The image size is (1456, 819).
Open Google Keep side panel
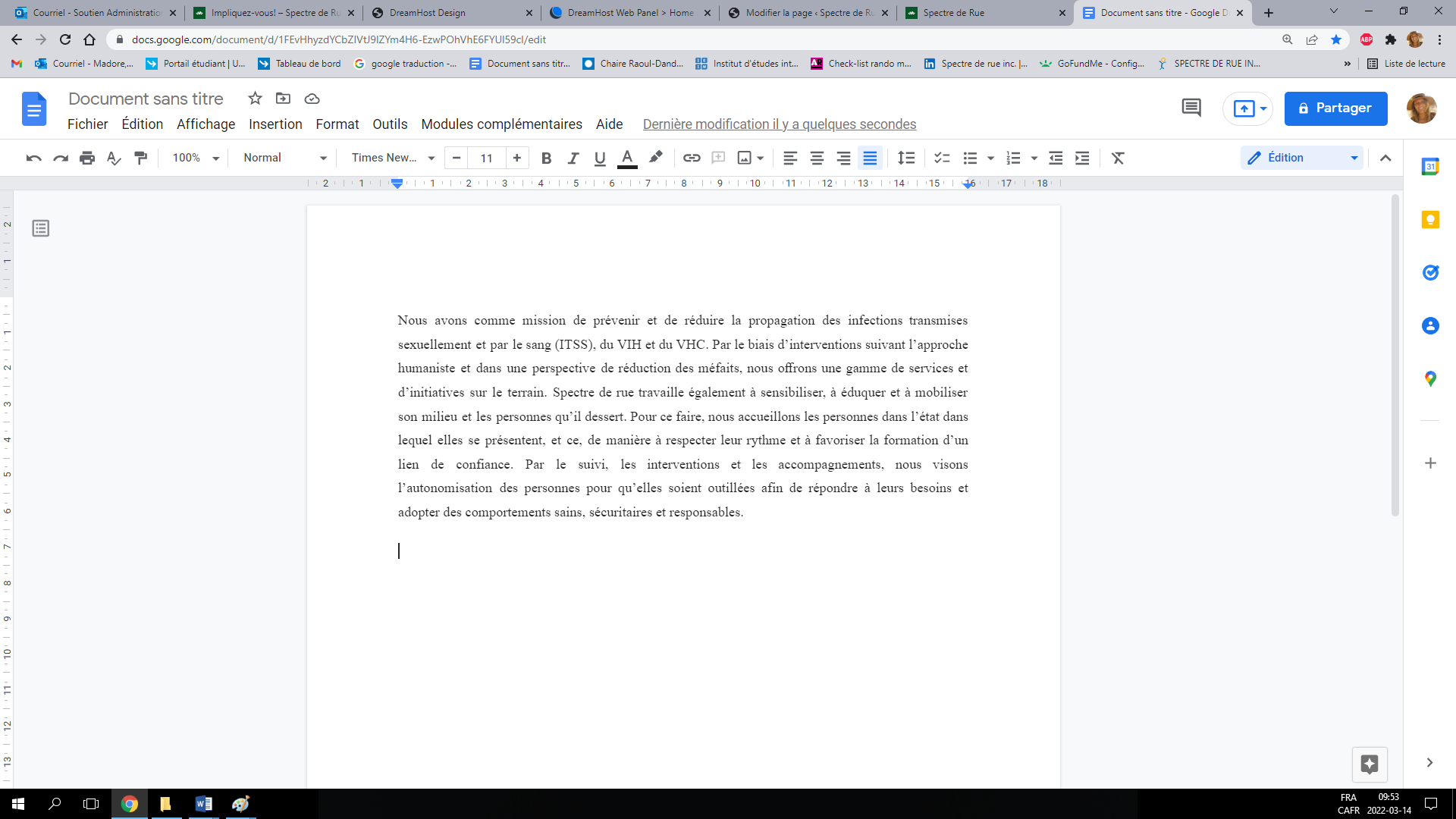[1430, 220]
